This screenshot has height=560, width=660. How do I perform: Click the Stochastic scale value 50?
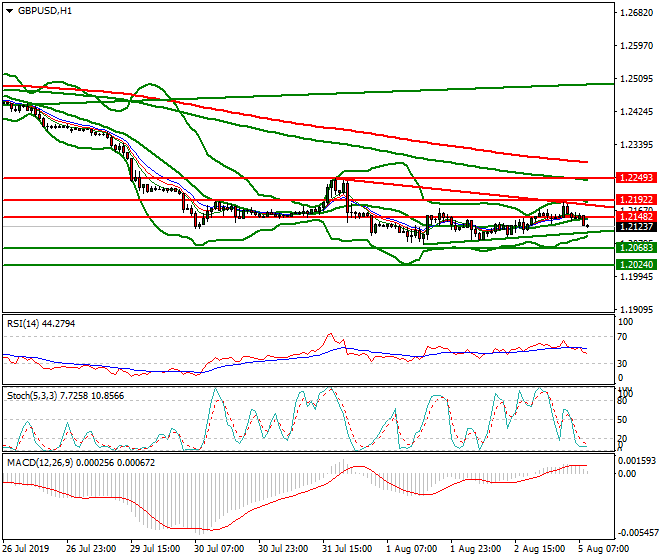pyautogui.click(x=622, y=420)
